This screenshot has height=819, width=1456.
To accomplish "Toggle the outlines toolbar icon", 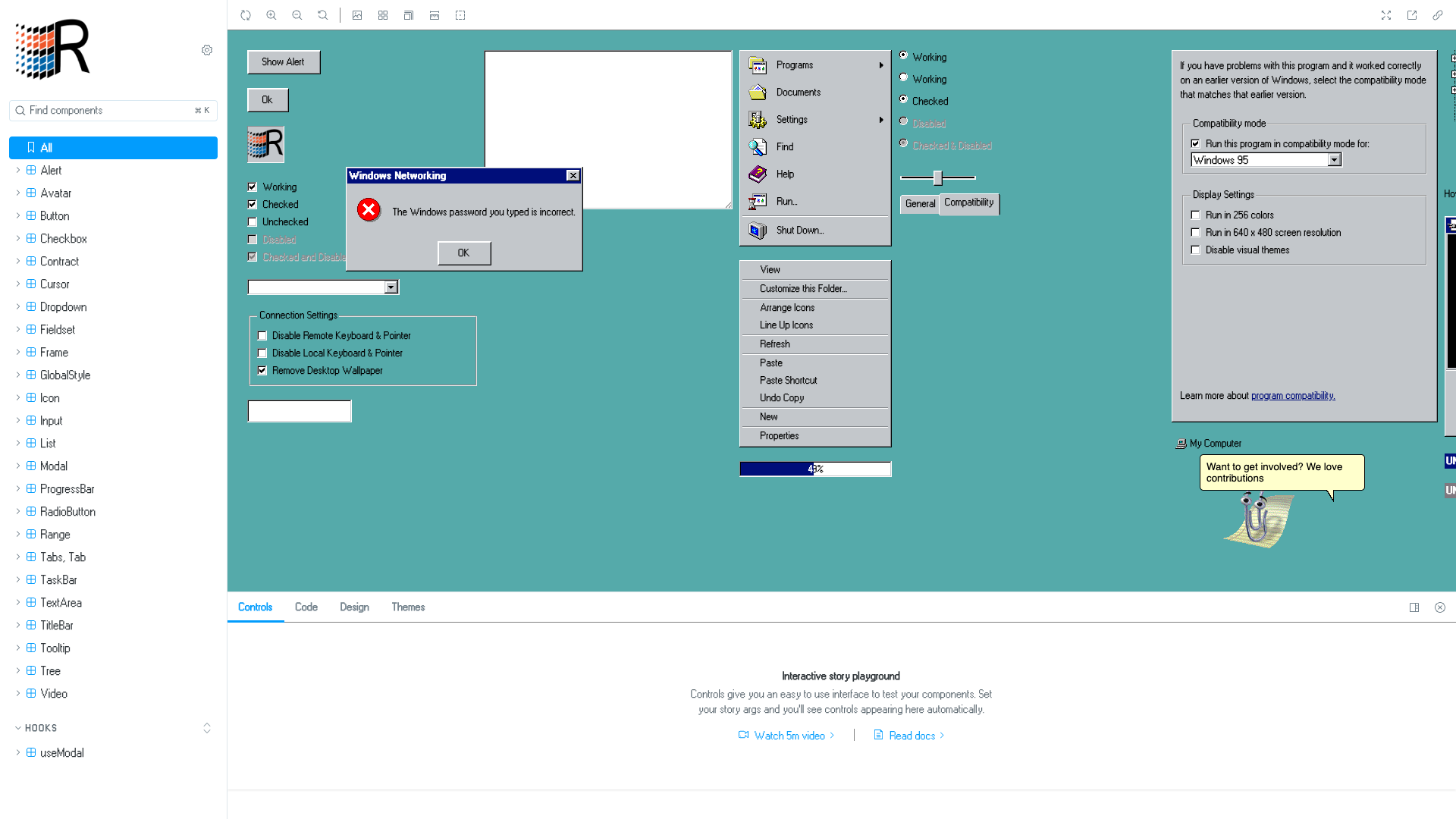I will (460, 15).
